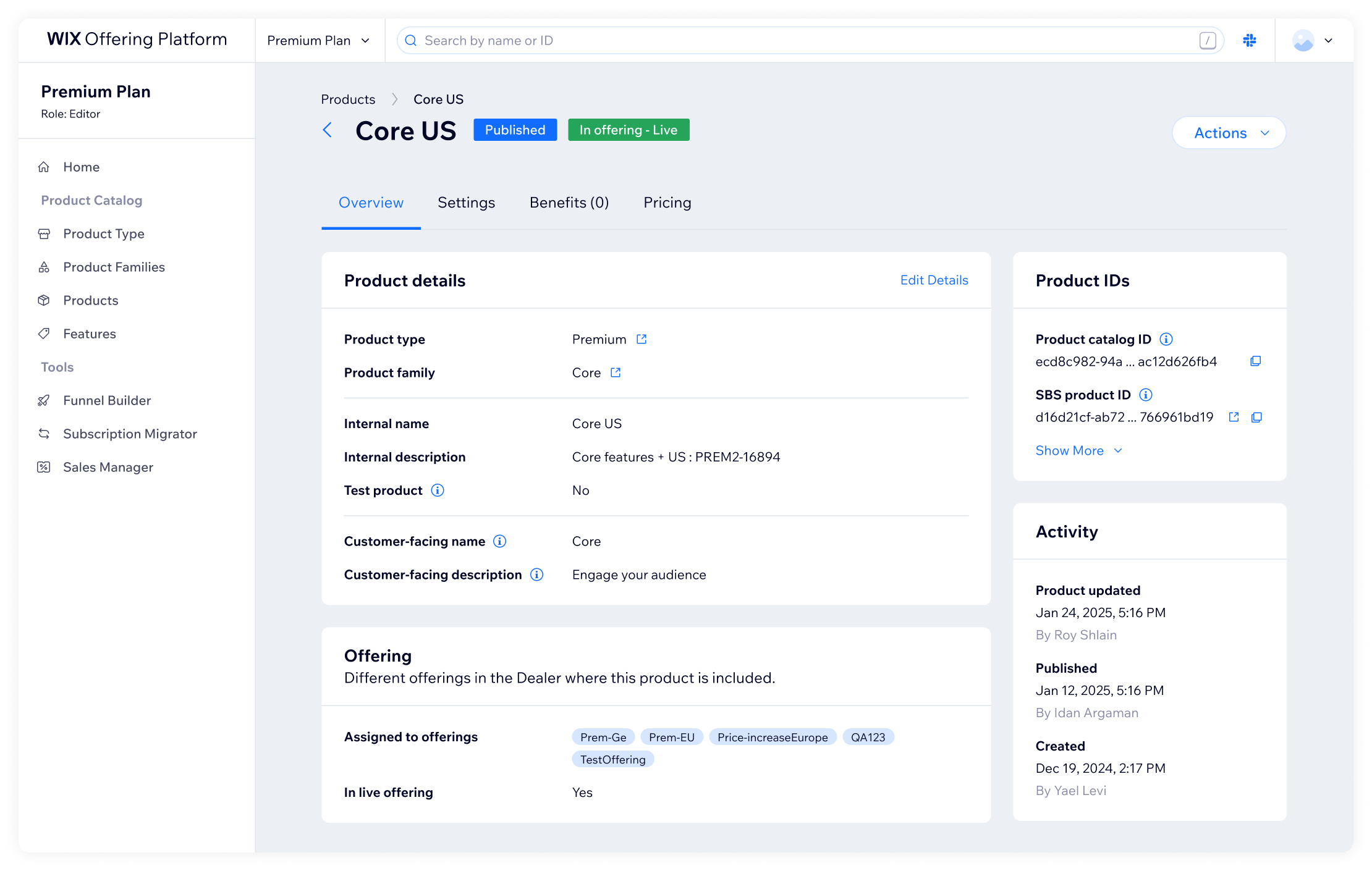Go back using the left arrow
This screenshot has width=1372, height=871.
click(328, 130)
